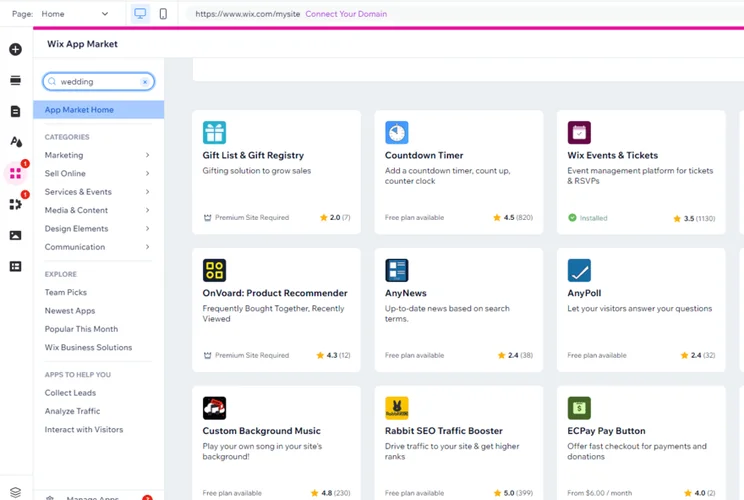Click the Custom Background Music icon
Viewport: 744px width, 500px height.
tap(214, 408)
